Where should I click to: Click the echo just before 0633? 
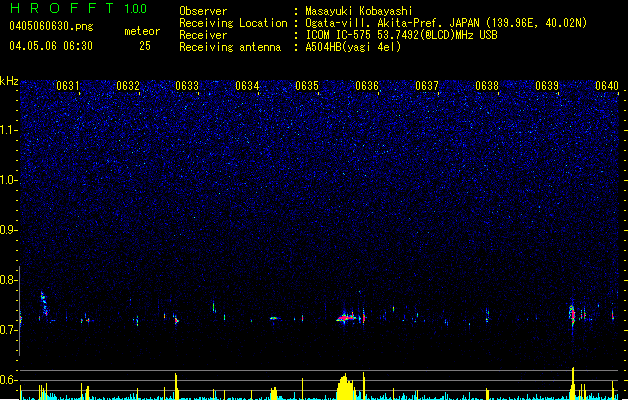176,320
